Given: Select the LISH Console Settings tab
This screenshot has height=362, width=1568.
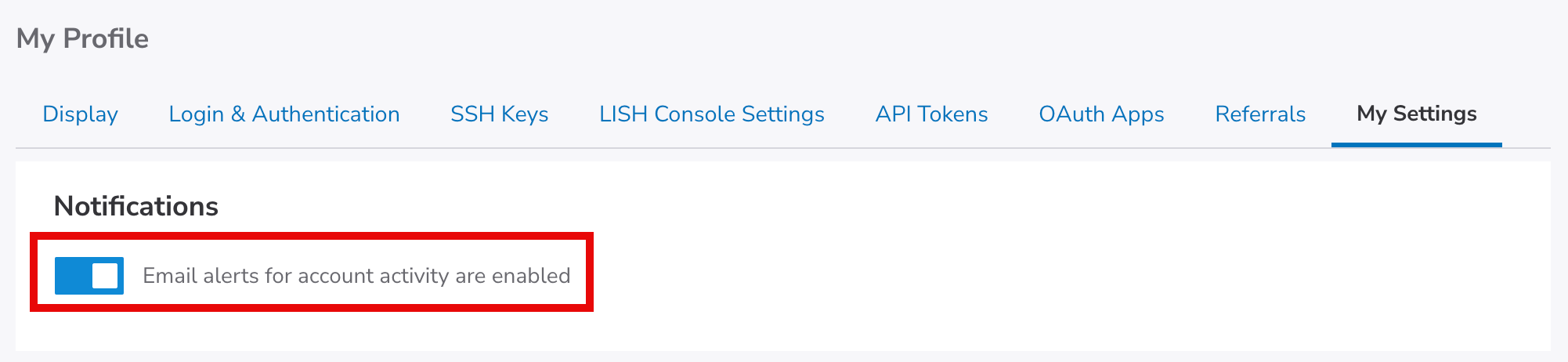Looking at the screenshot, I should point(712,114).
